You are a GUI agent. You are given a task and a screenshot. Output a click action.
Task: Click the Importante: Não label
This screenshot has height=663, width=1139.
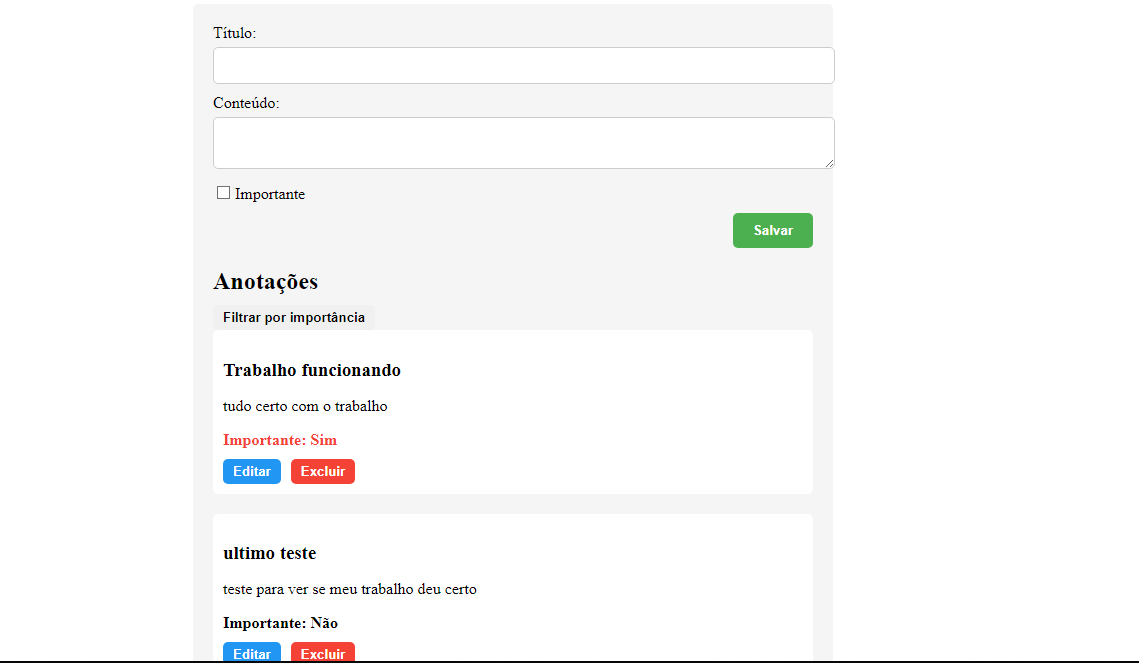[x=280, y=623]
